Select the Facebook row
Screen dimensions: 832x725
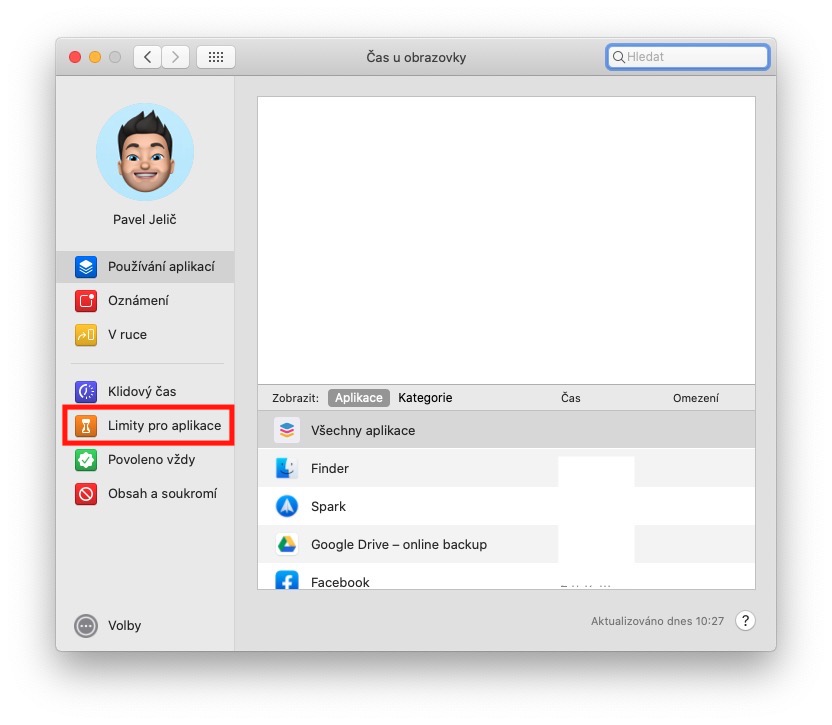[x=506, y=577]
